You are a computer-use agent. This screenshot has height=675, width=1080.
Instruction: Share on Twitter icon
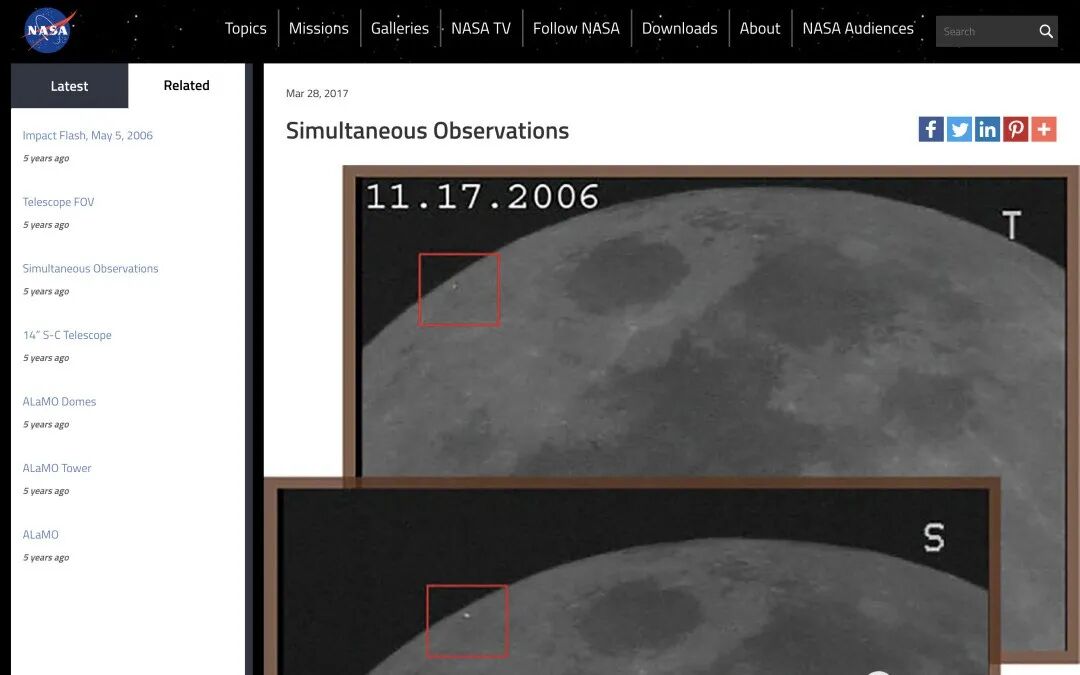coord(959,129)
